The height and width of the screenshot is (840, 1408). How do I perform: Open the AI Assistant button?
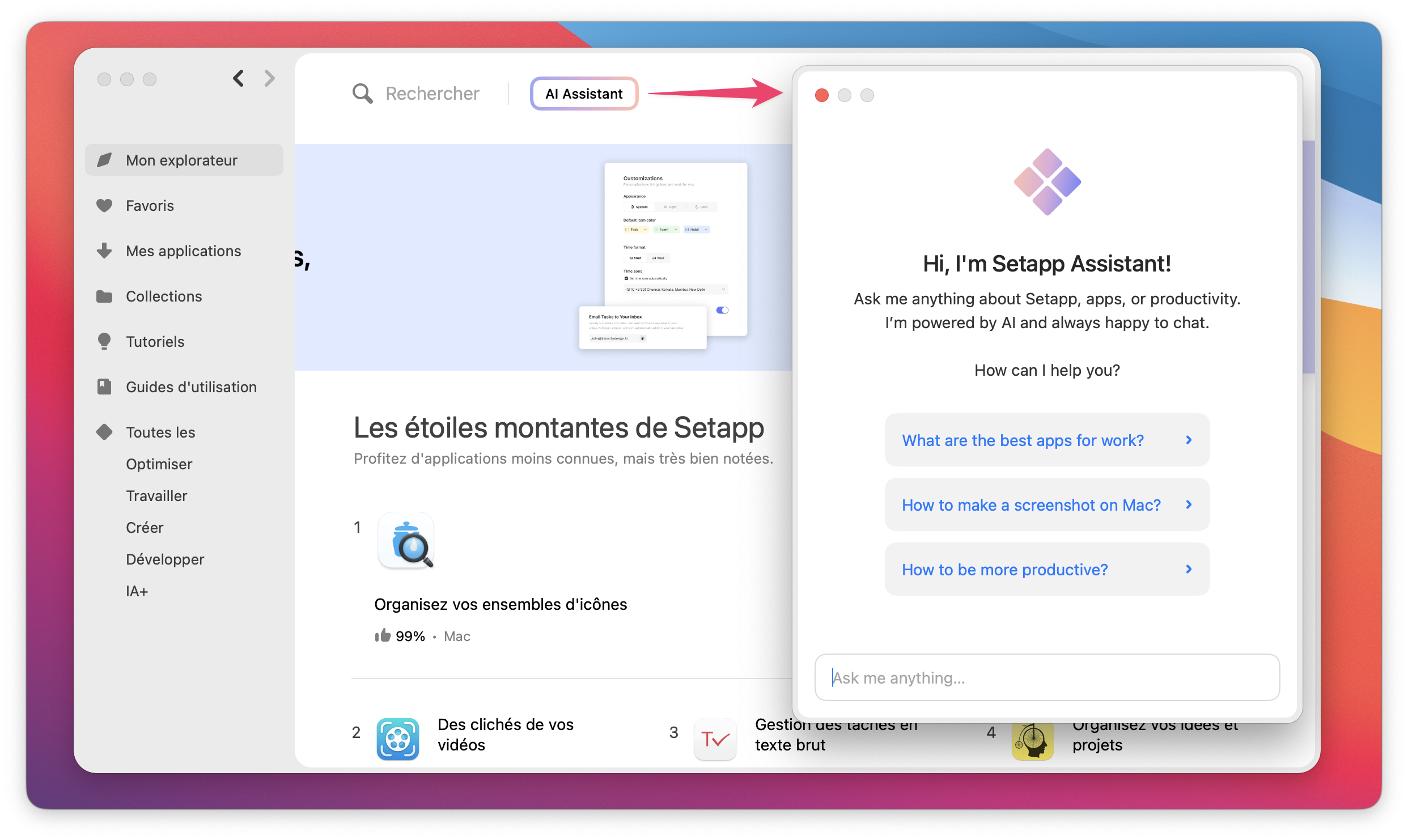(584, 94)
